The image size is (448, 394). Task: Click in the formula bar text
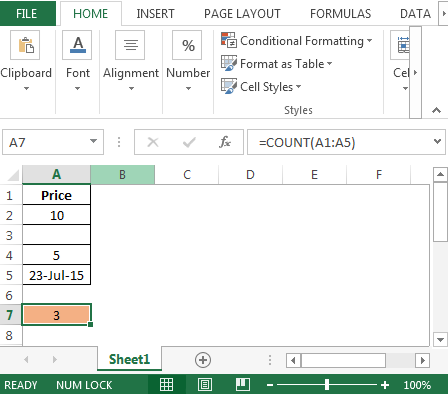pos(307,143)
